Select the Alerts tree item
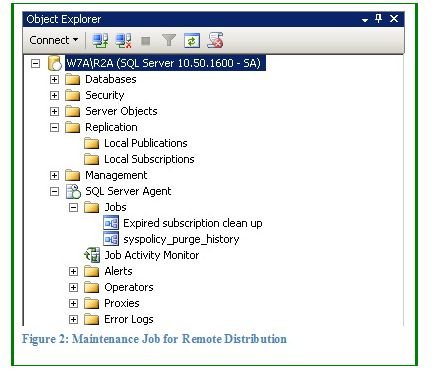This screenshot has width=446, height=377. (118, 271)
